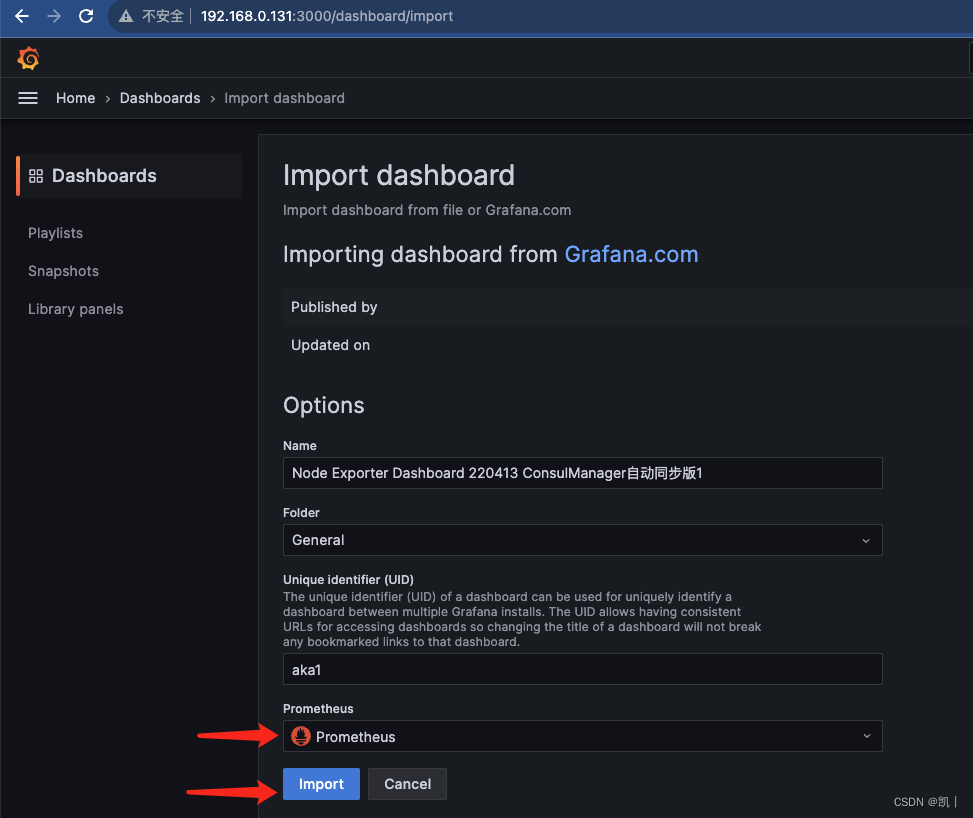
Task: Click the Folder dropdown chevron
Action: pyautogui.click(x=866, y=541)
